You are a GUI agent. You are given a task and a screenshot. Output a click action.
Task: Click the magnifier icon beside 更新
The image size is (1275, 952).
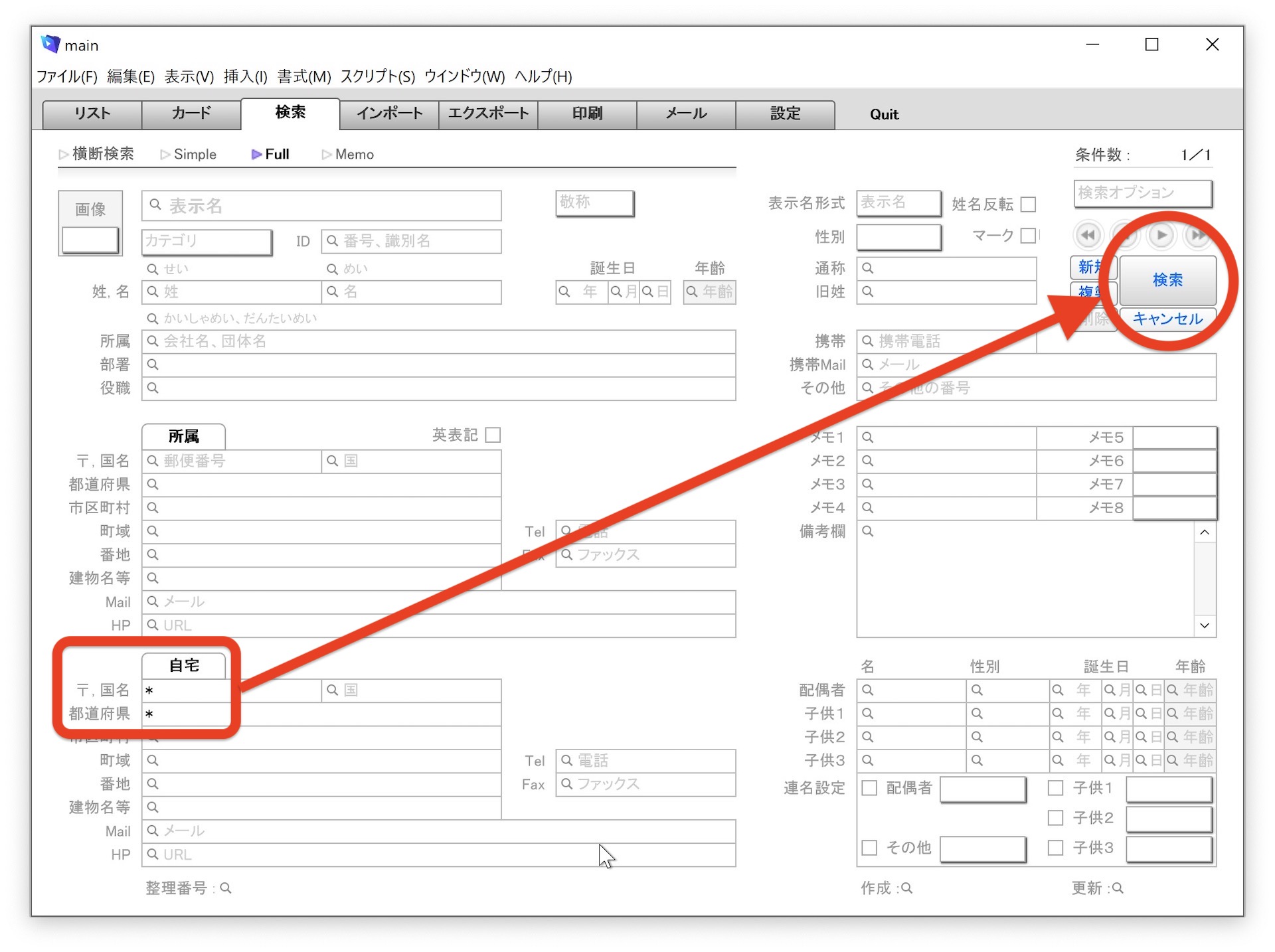pos(1118,888)
